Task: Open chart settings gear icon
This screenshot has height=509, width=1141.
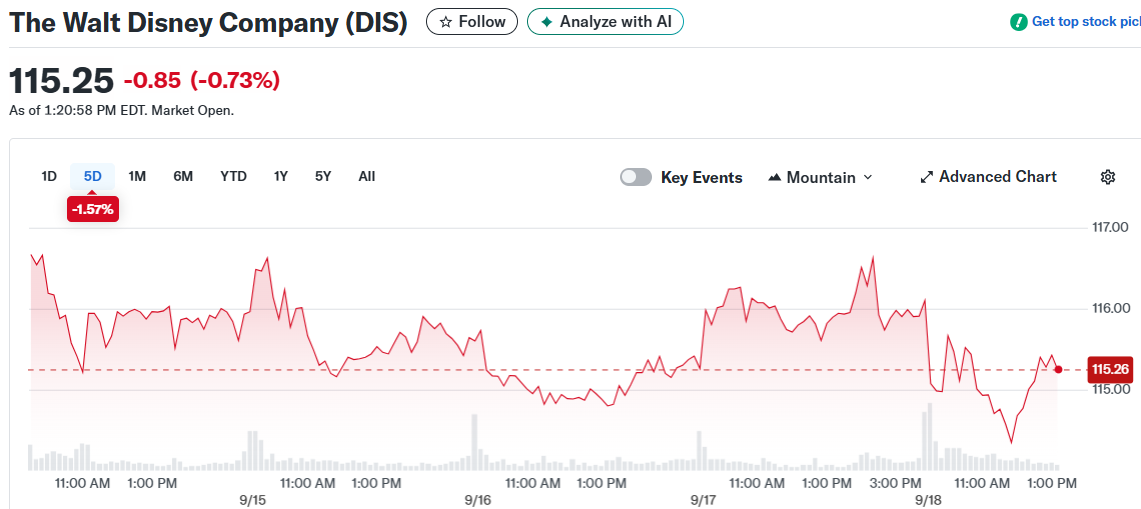Action: [1108, 177]
